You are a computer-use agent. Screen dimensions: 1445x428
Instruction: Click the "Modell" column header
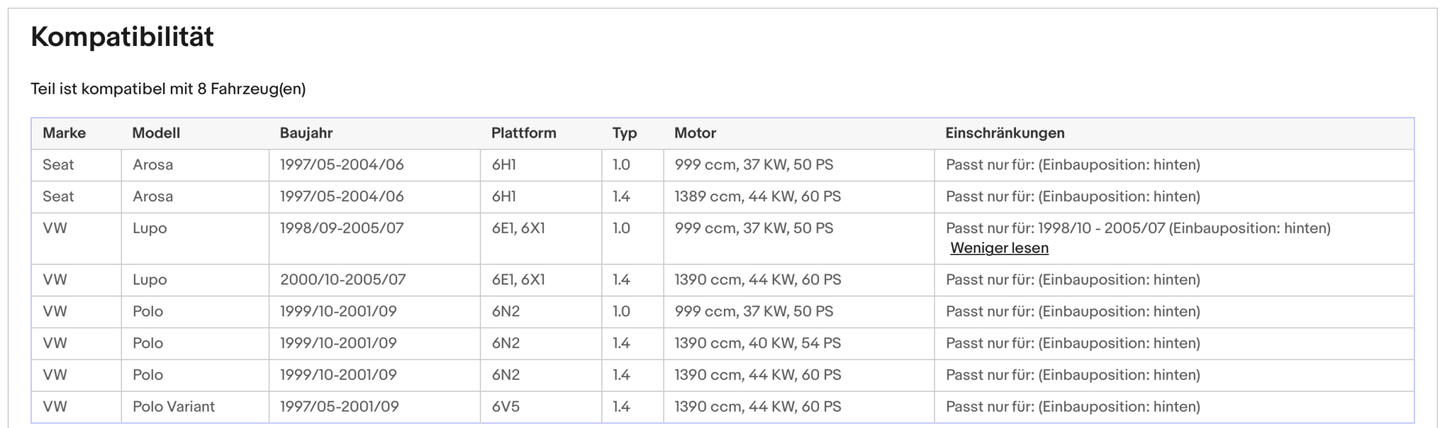(x=156, y=133)
